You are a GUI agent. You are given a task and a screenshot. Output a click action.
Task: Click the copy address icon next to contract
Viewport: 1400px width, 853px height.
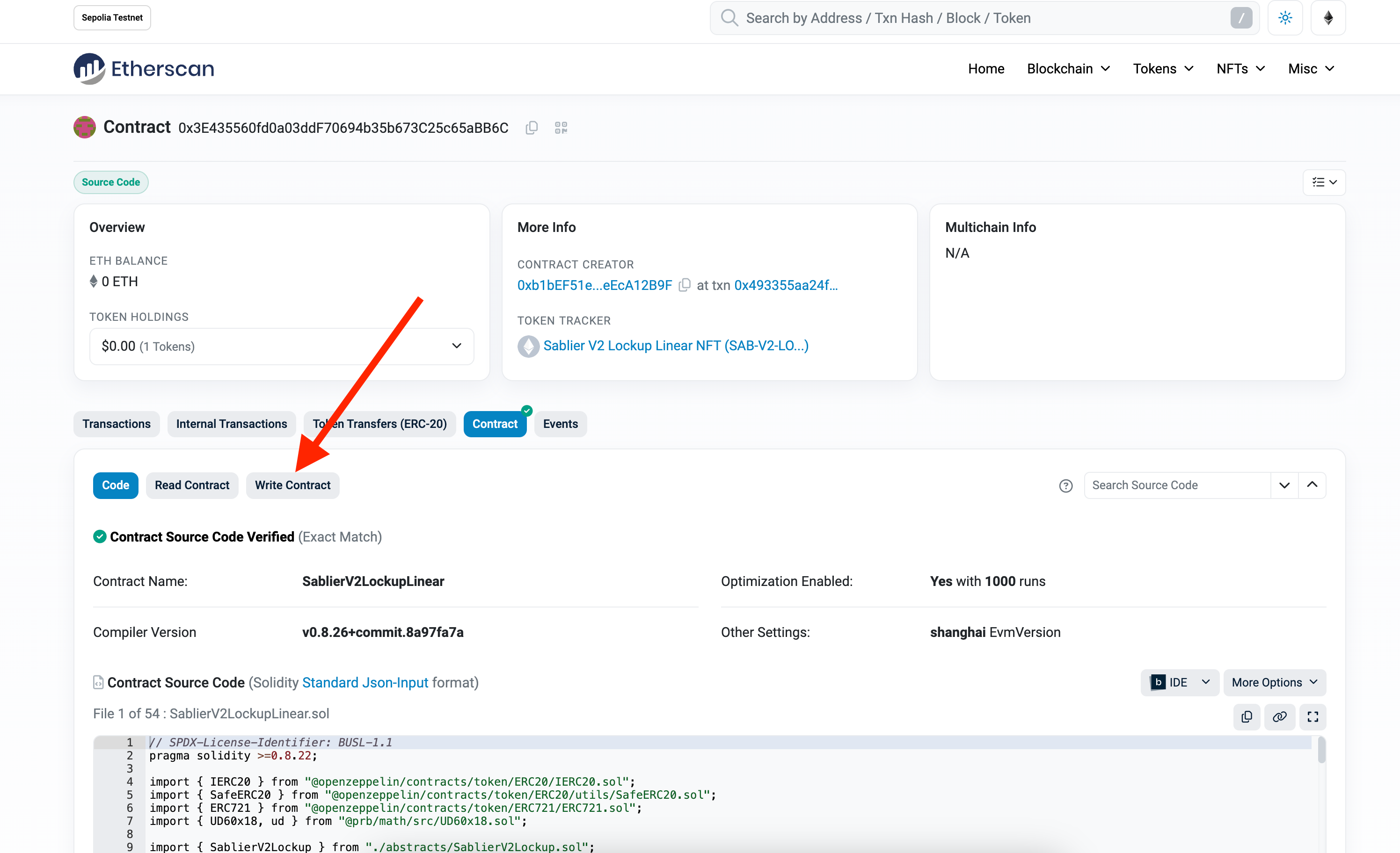pyautogui.click(x=531, y=128)
